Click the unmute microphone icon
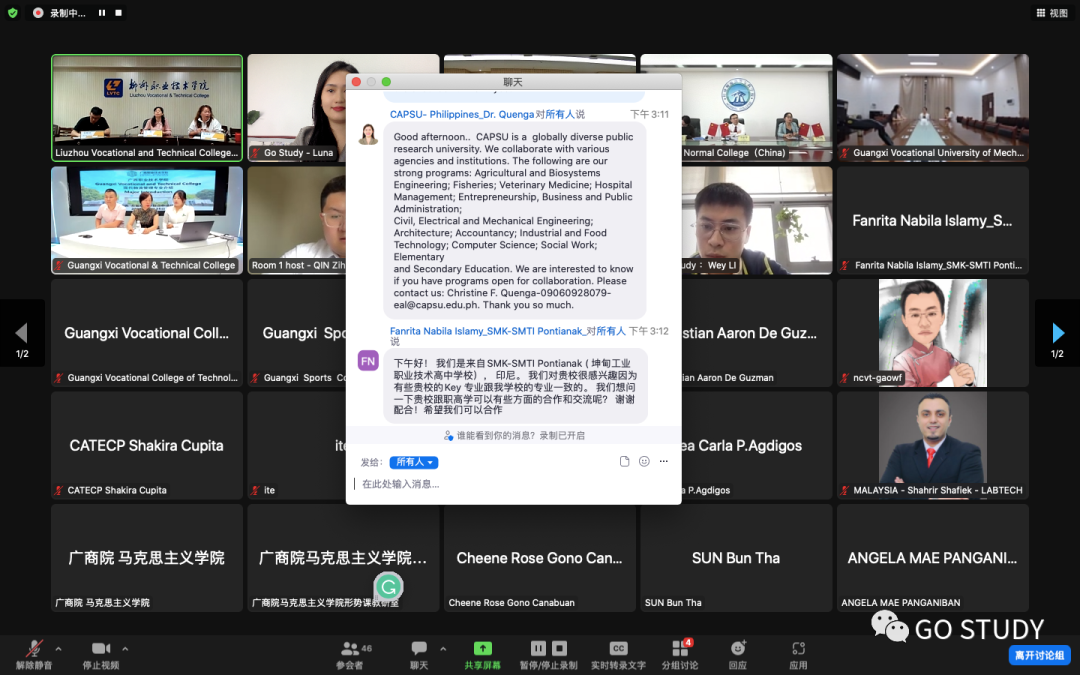The height and width of the screenshot is (675, 1080). tap(34, 649)
